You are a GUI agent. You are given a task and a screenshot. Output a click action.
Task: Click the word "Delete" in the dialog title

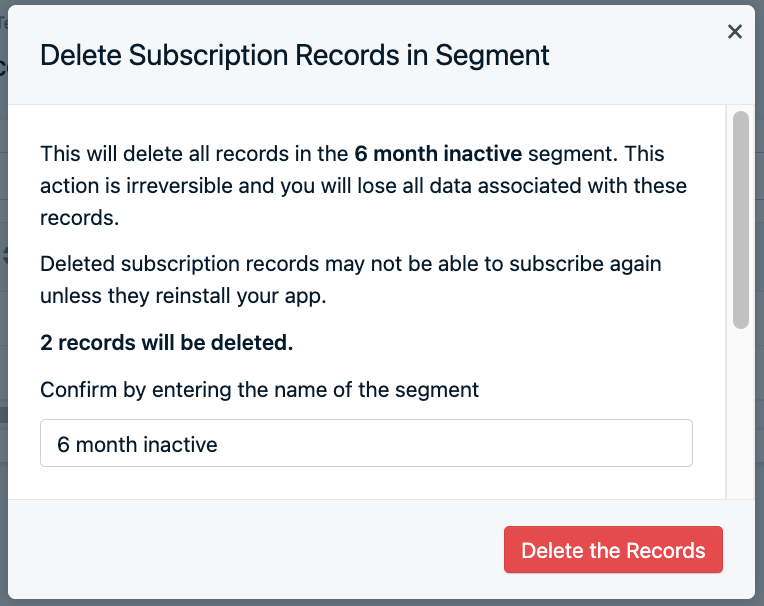pyautogui.click(x=73, y=55)
